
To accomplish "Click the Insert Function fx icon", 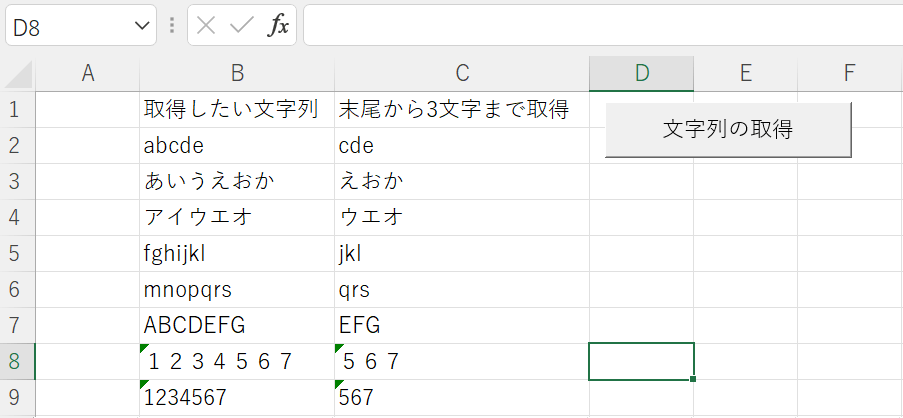I will 278,26.
